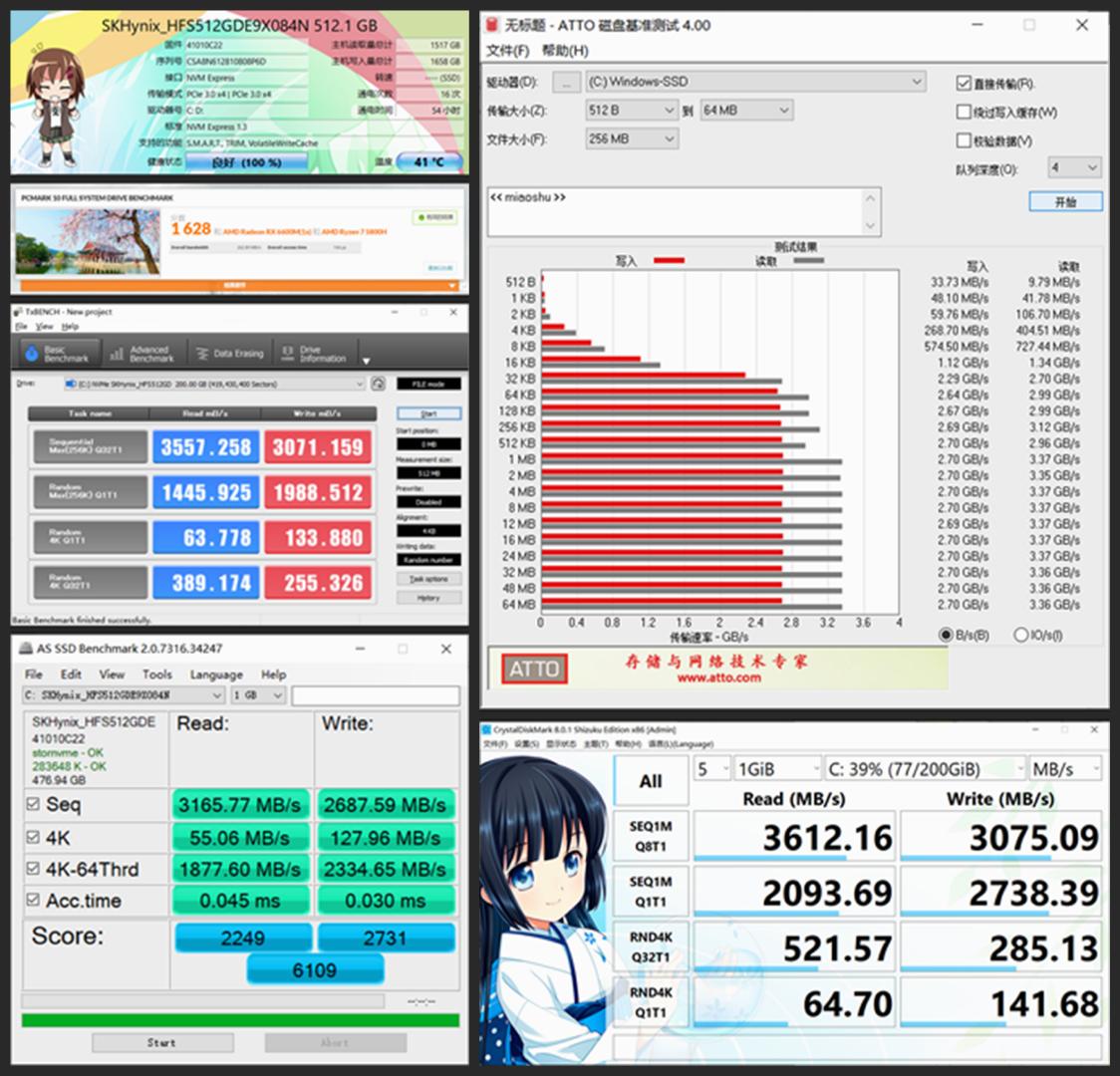Select the All profile in CrystalDiskMark
Viewport: 1120px width, 1076px height.
(651, 781)
